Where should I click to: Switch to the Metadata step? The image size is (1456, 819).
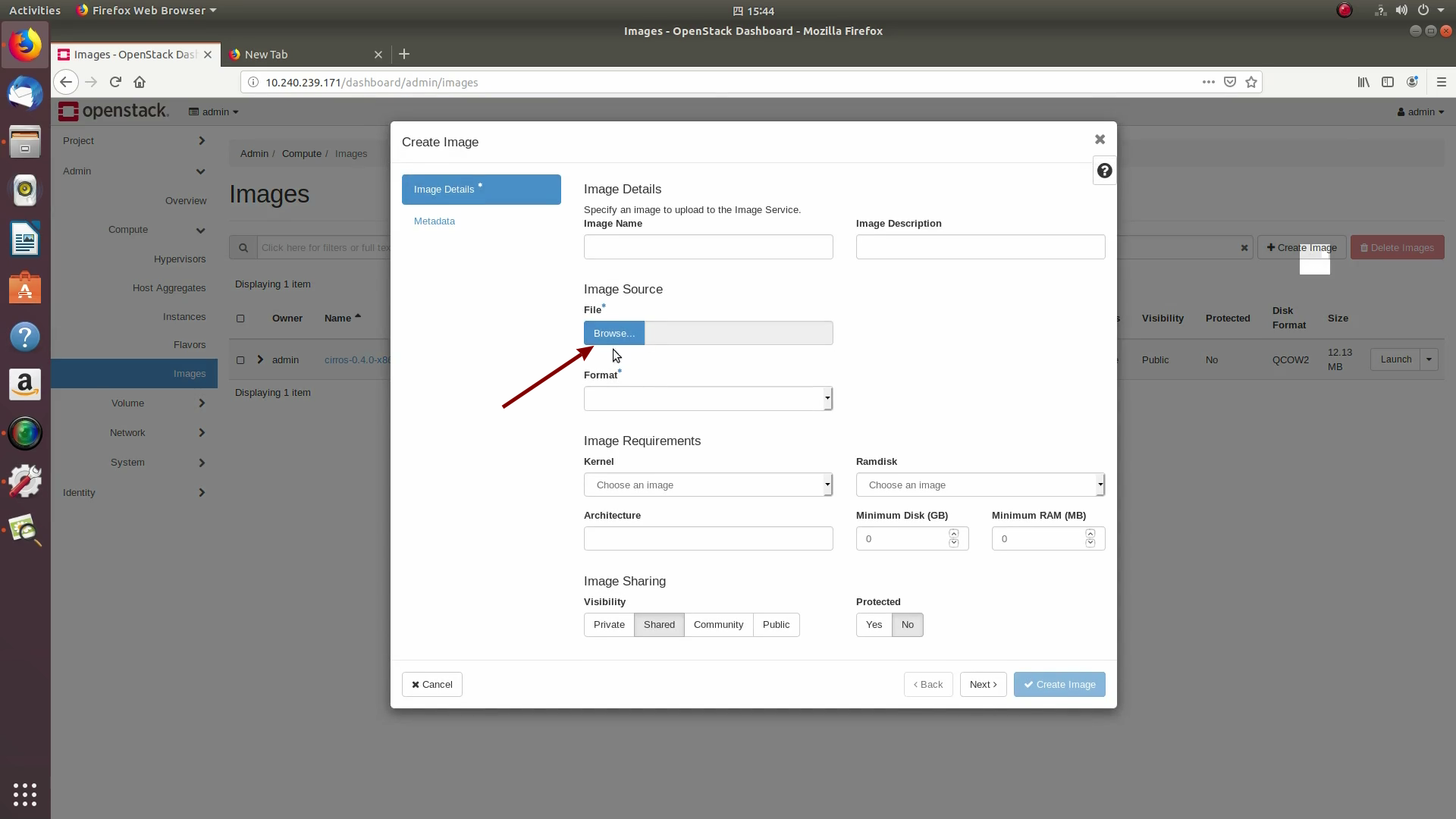[x=435, y=221]
